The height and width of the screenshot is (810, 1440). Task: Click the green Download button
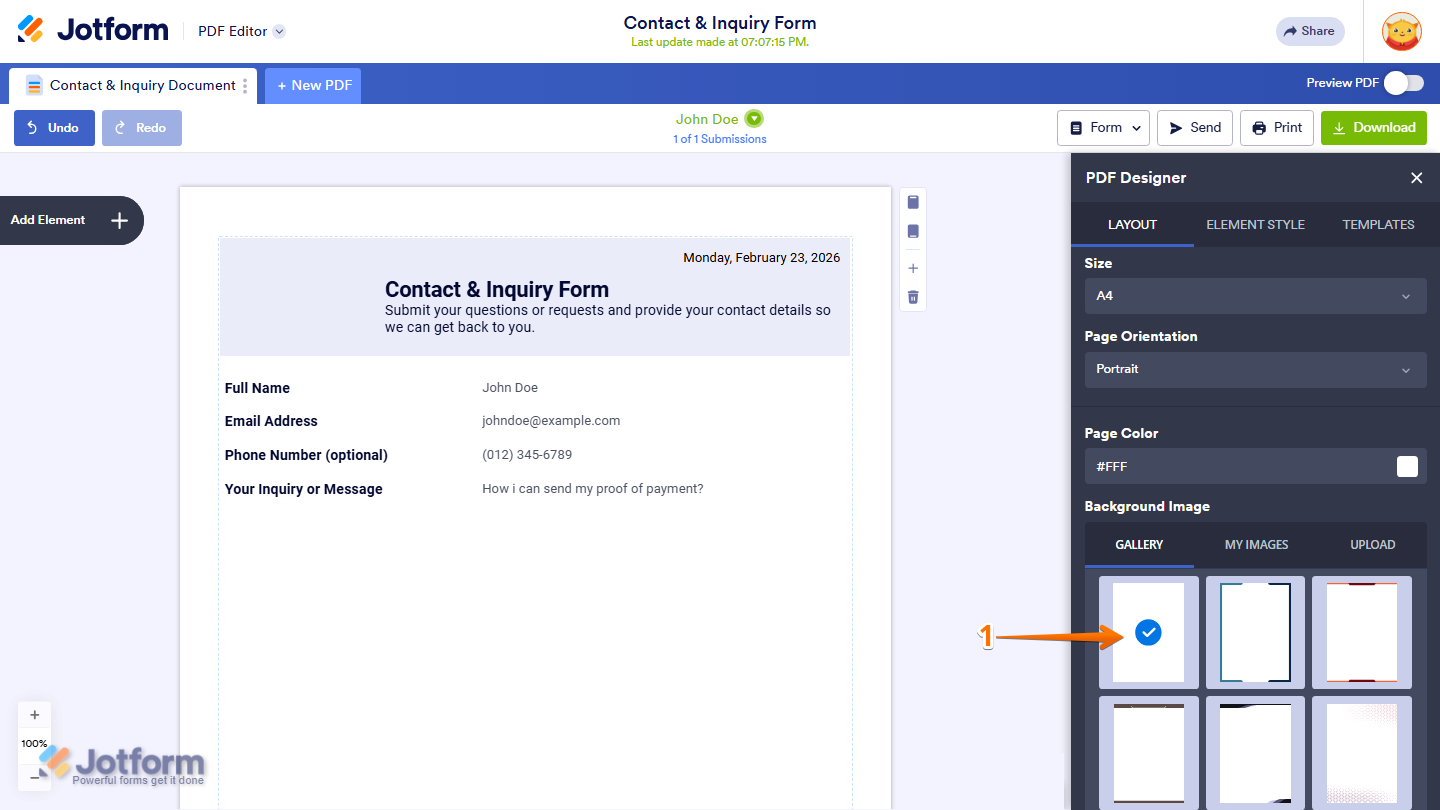click(1373, 127)
